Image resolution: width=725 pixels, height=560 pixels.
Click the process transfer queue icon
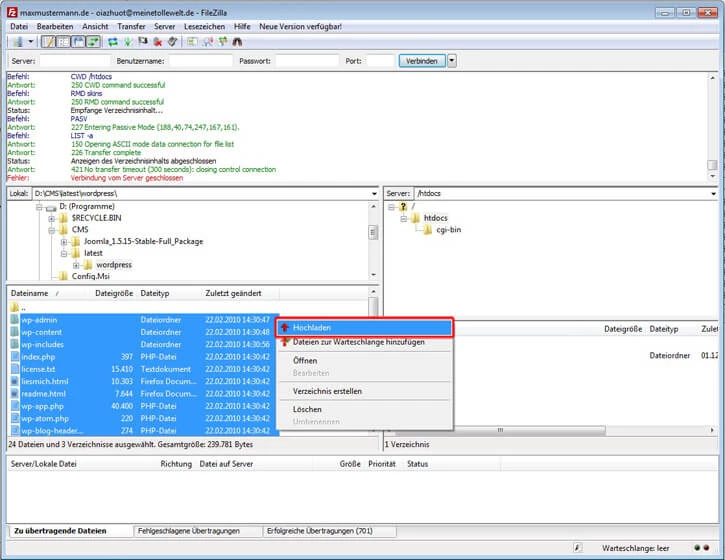[127, 42]
